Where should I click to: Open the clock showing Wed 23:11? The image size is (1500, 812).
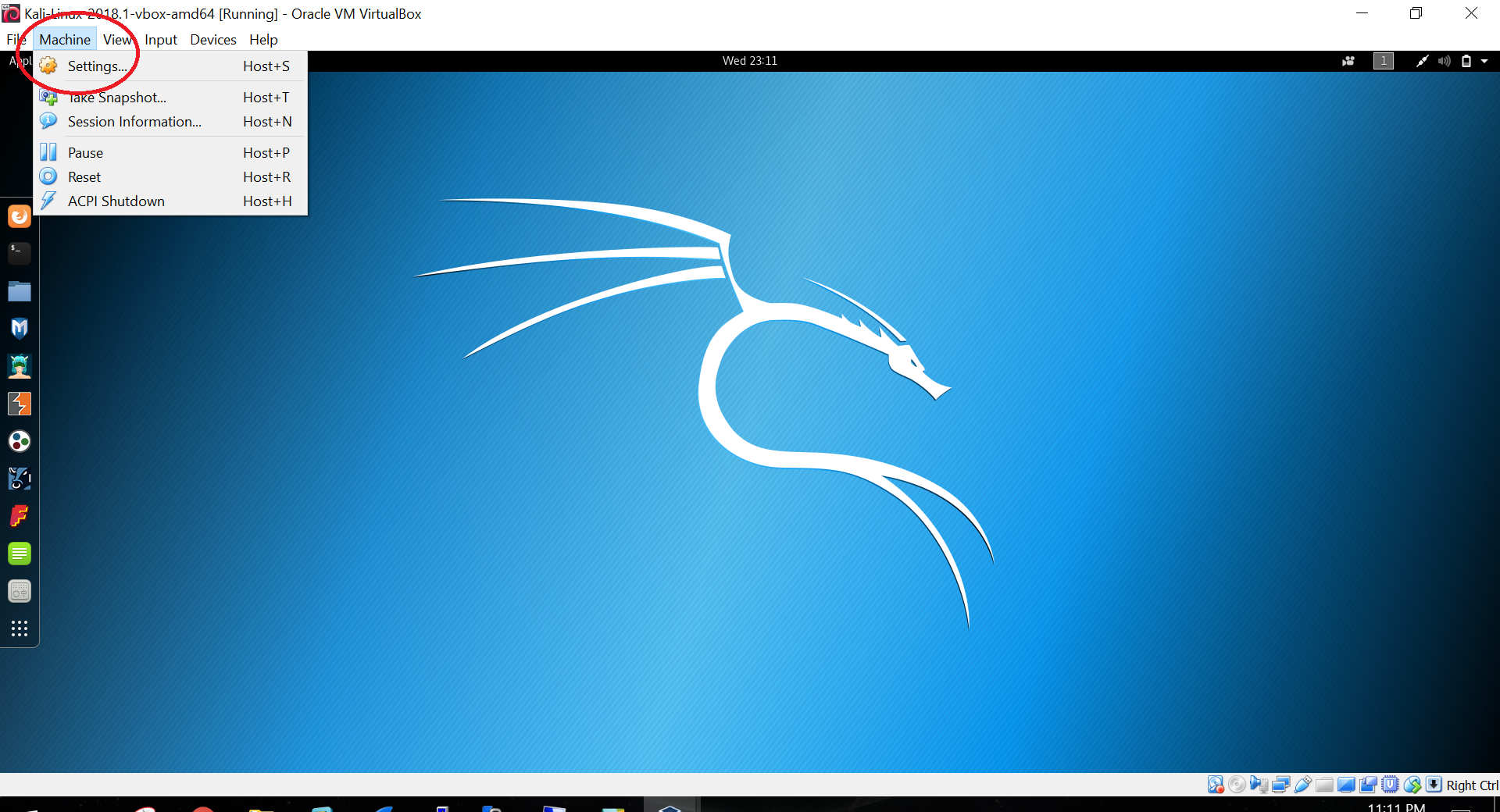tap(749, 61)
